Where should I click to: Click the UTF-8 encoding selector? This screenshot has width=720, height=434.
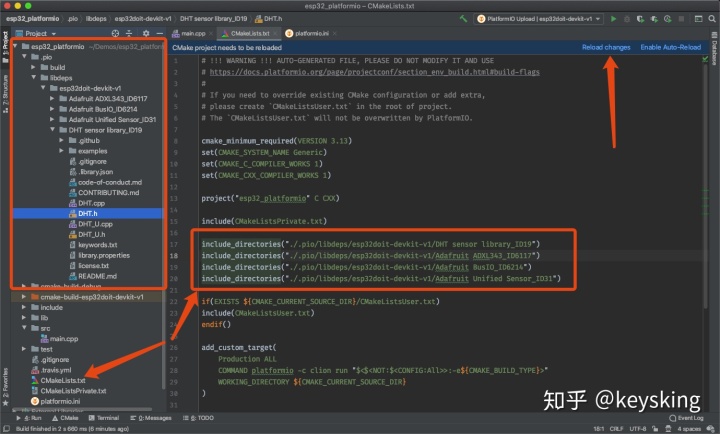638,429
